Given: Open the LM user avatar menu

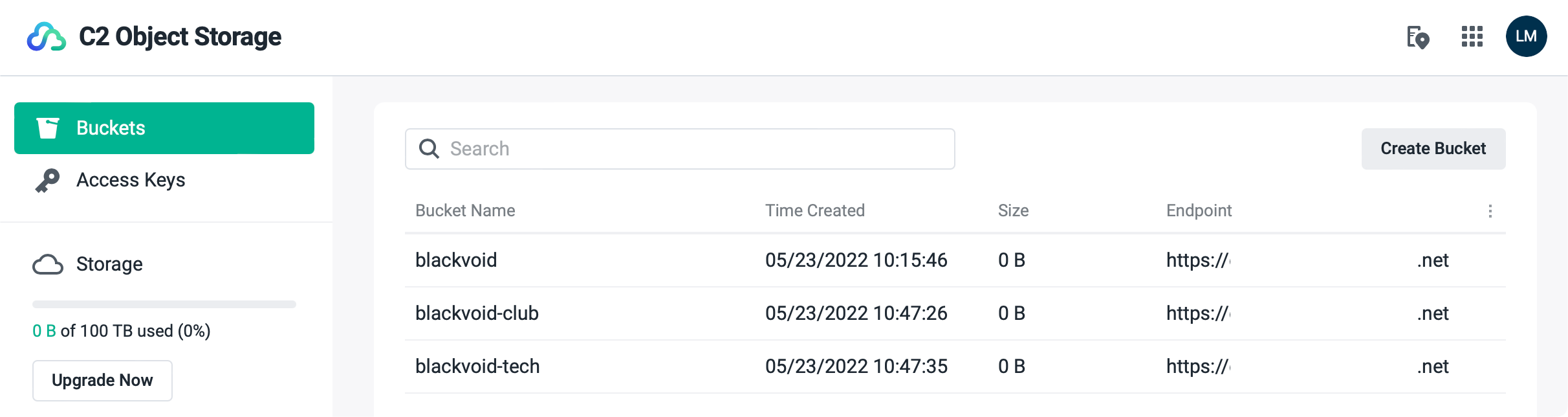Looking at the screenshot, I should pyautogui.click(x=1526, y=36).
